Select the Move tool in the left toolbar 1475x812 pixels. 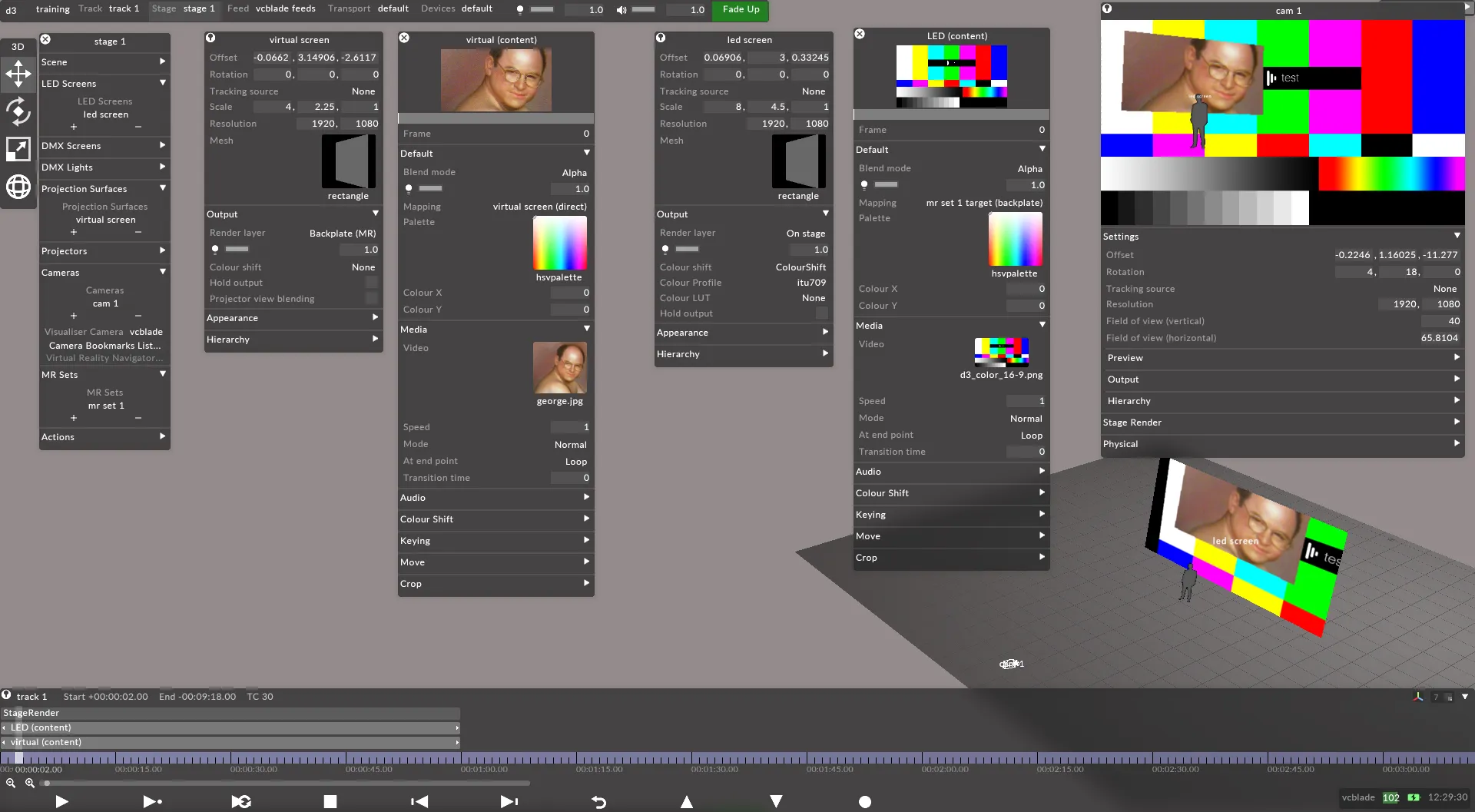18,74
